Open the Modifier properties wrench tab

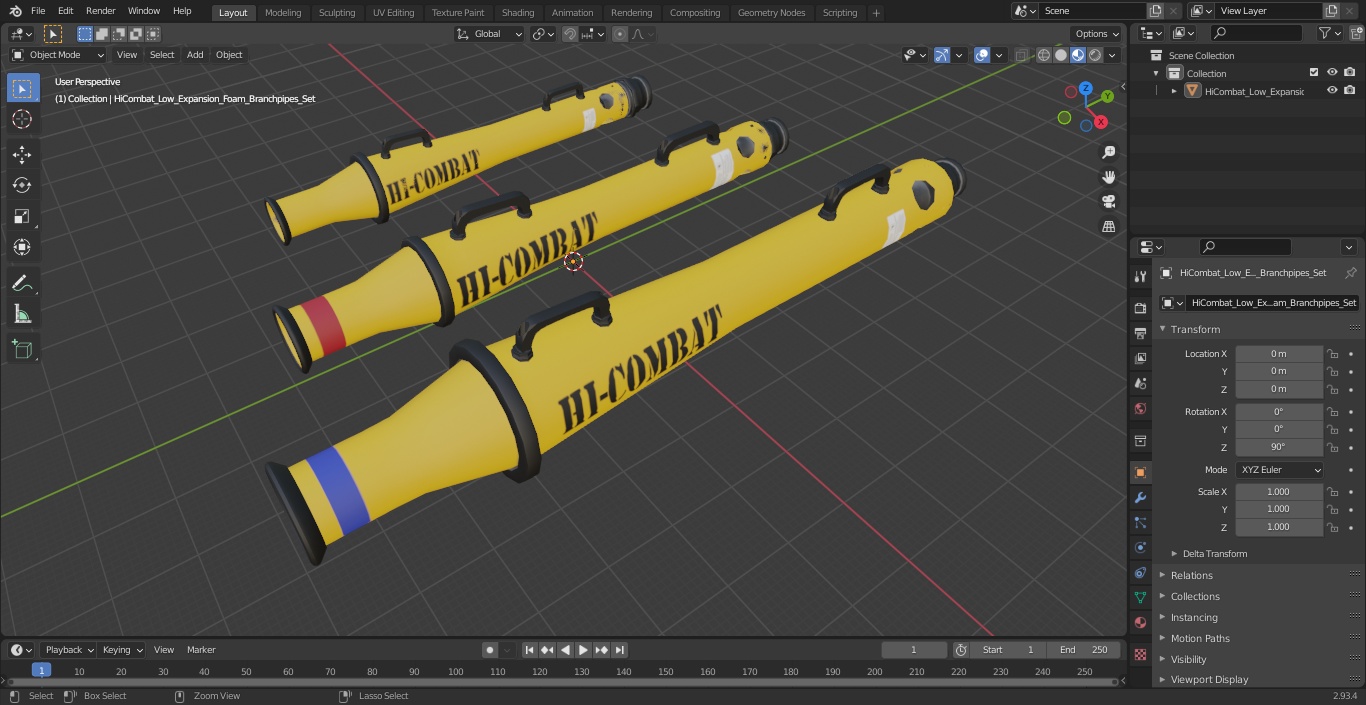point(1140,497)
